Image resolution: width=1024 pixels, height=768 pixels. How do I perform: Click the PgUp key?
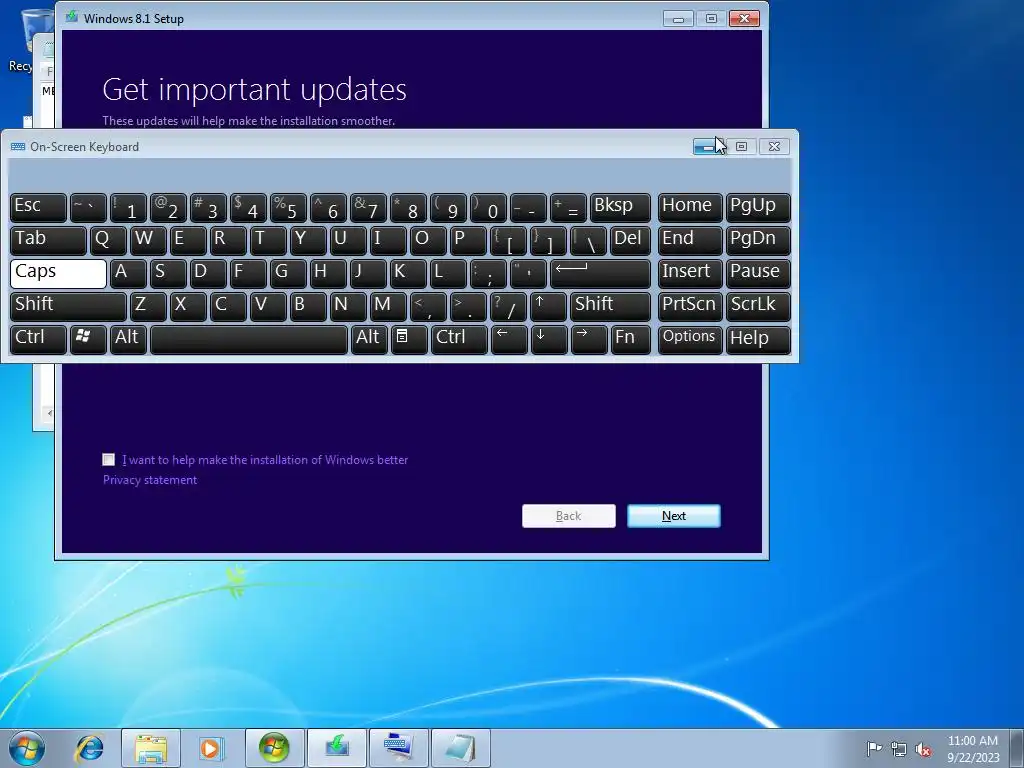pos(758,207)
